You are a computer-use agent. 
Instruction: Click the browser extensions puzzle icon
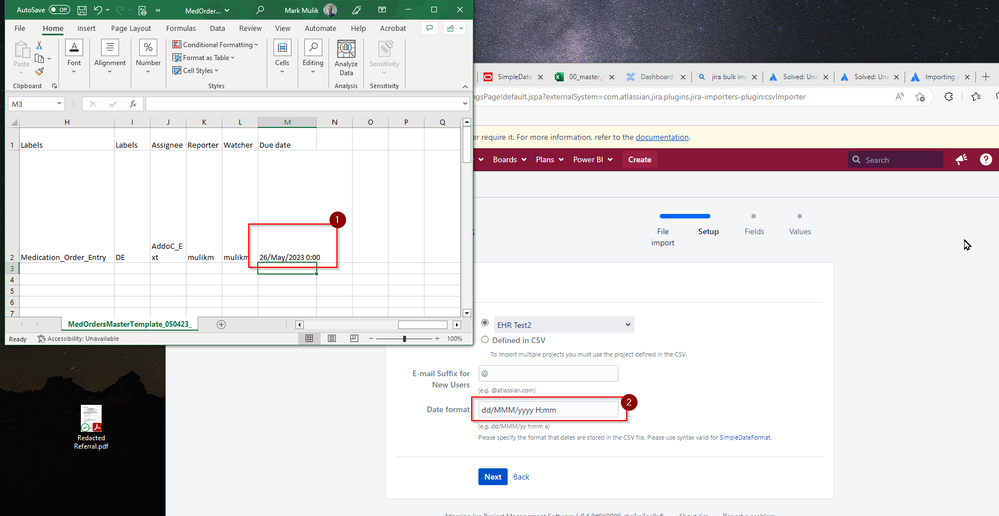coord(949,97)
